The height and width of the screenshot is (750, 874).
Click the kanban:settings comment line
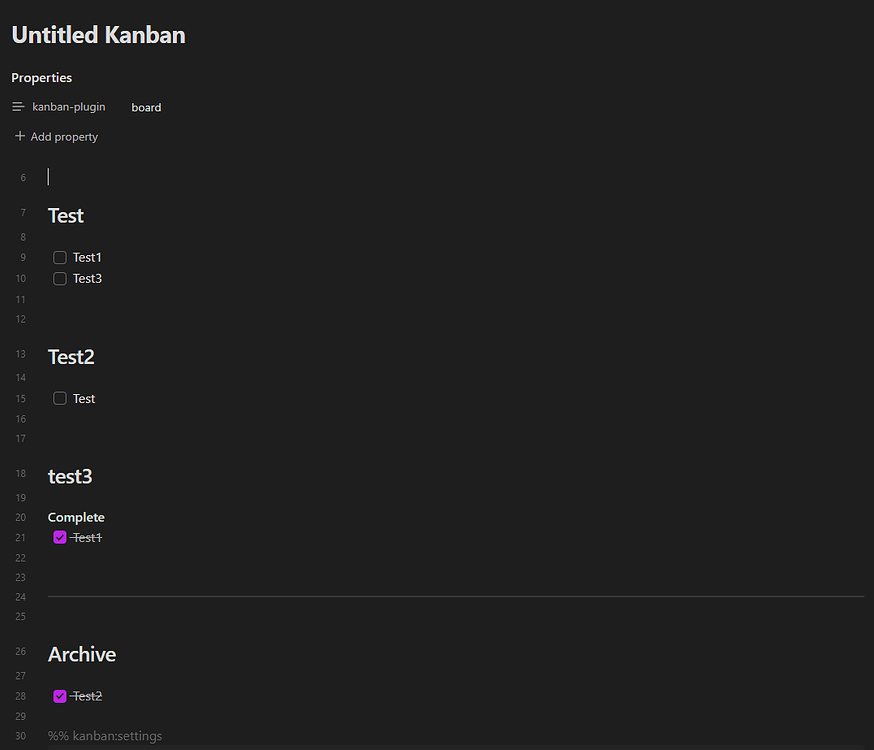[105, 735]
